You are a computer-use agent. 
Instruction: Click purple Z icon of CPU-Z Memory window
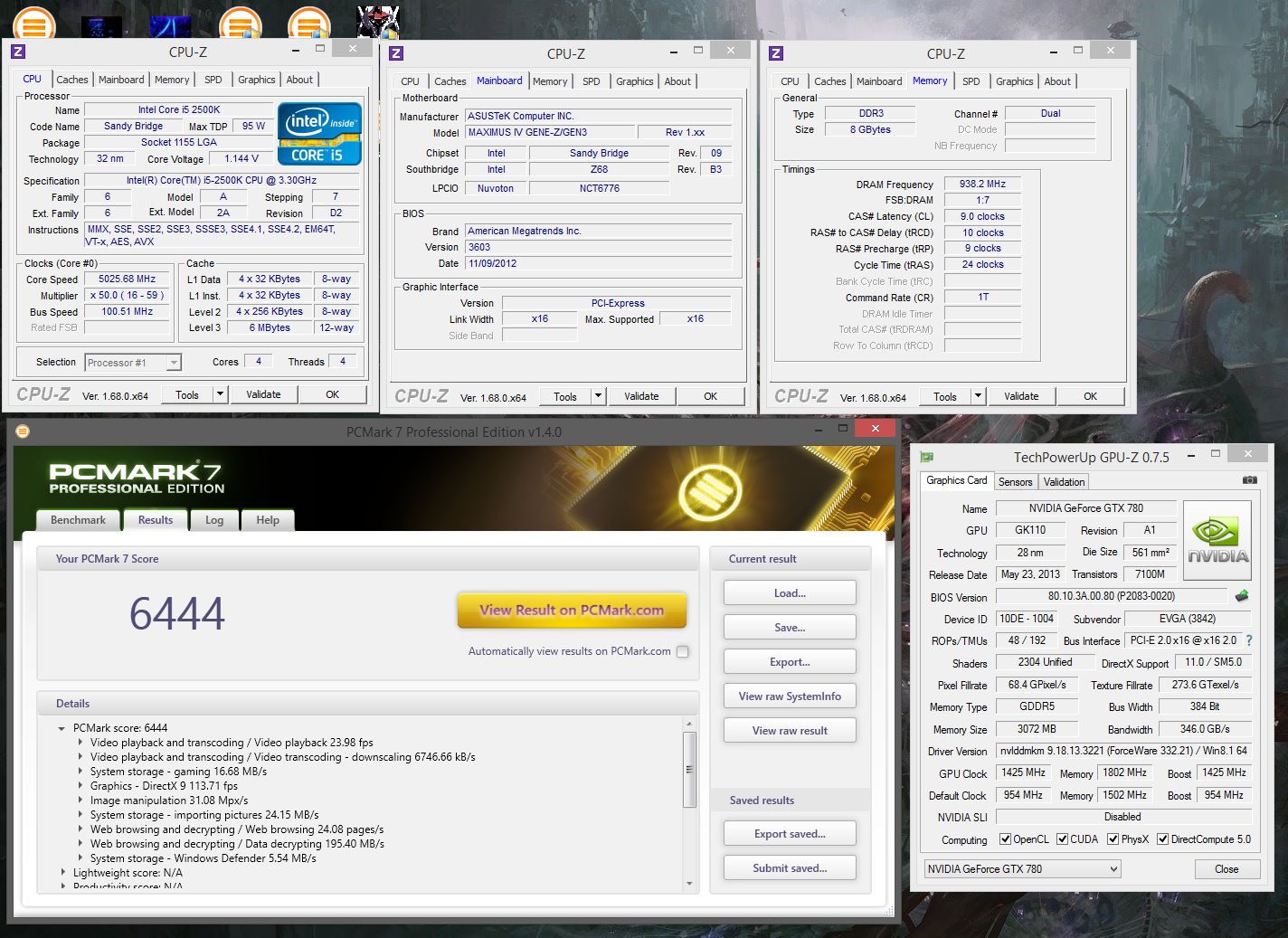pyautogui.click(x=776, y=53)
